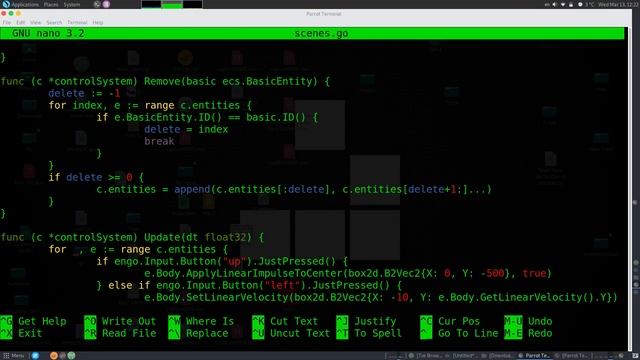Click 'for index, e := range c.entities' line
Screen dimensions: 640x360
pos(150,105)
